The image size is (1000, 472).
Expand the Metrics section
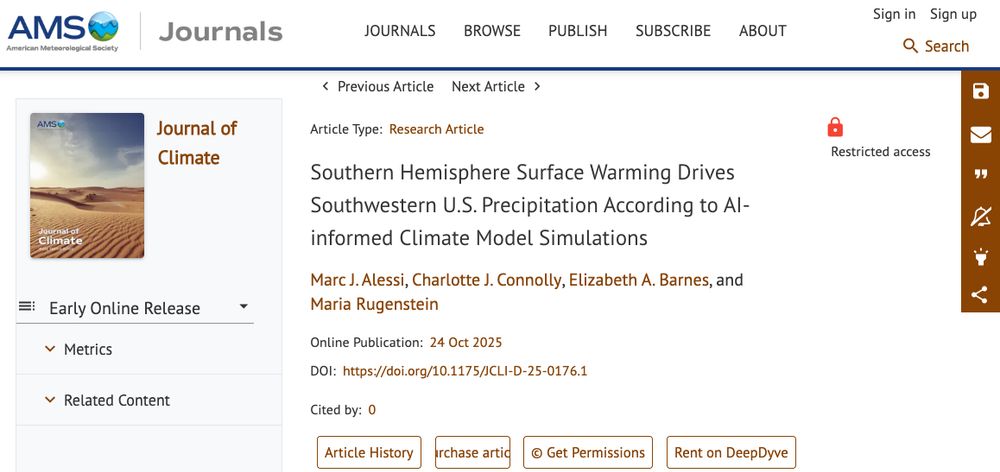click(50, 349)
